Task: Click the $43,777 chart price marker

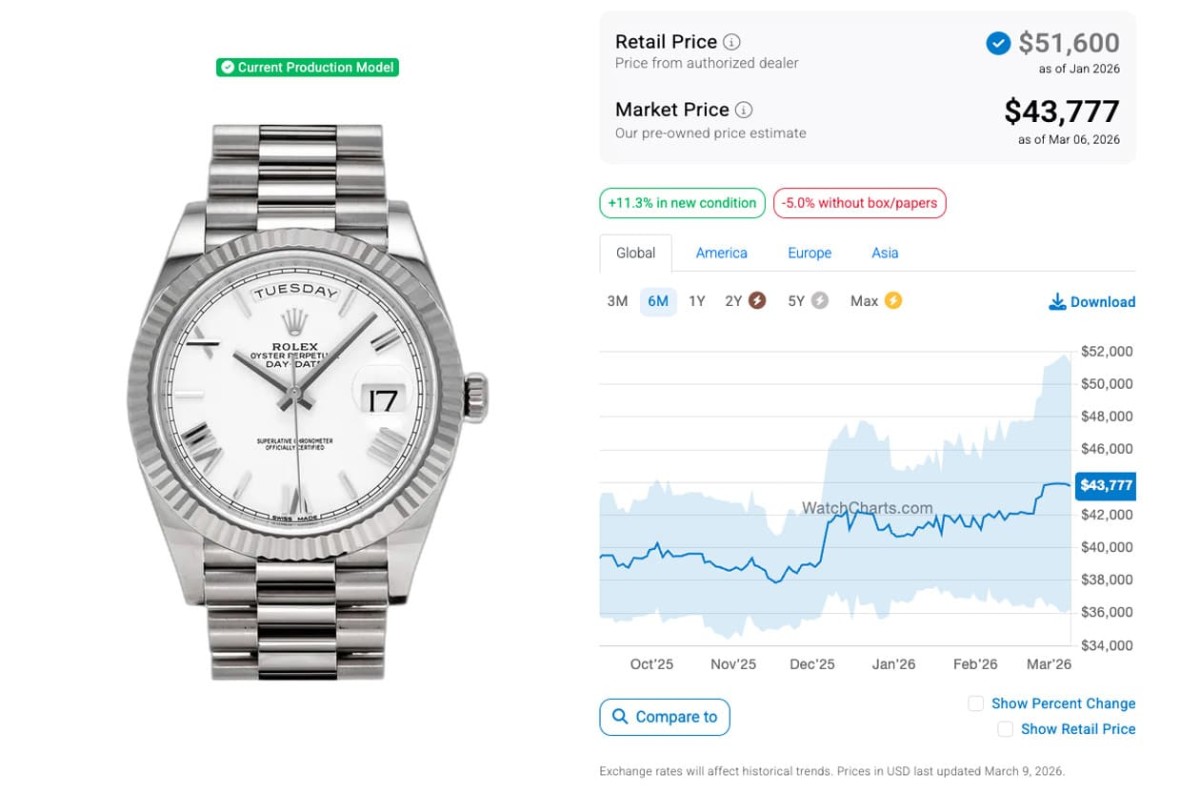Action: tap(1105, 486)
